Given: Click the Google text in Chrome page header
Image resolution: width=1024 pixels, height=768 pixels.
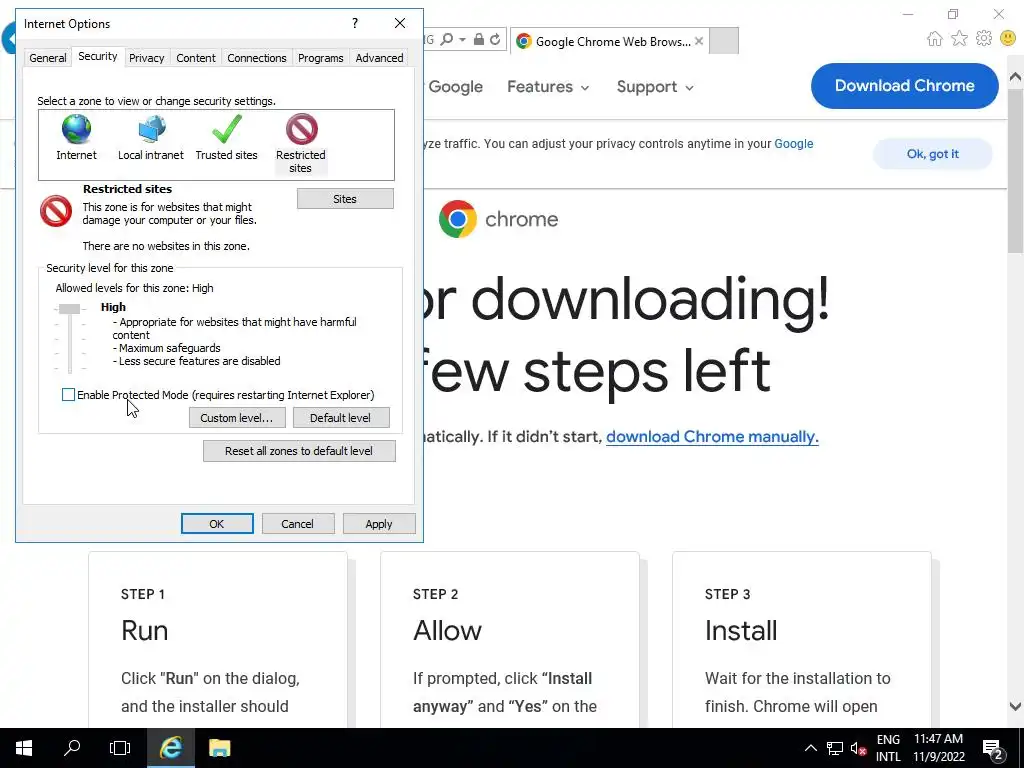Looking at the screenshot, I should pyautogui.click(x=455, y=87).
